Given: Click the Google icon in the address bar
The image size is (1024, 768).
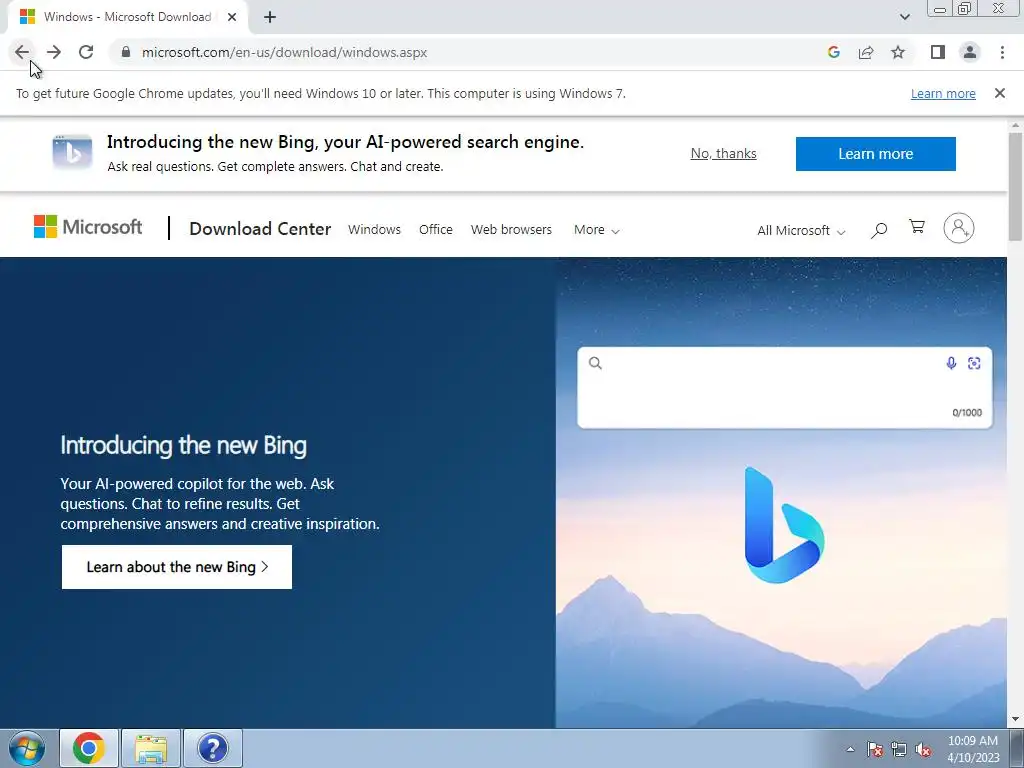Looking at the screenshot, I should 833,52.
